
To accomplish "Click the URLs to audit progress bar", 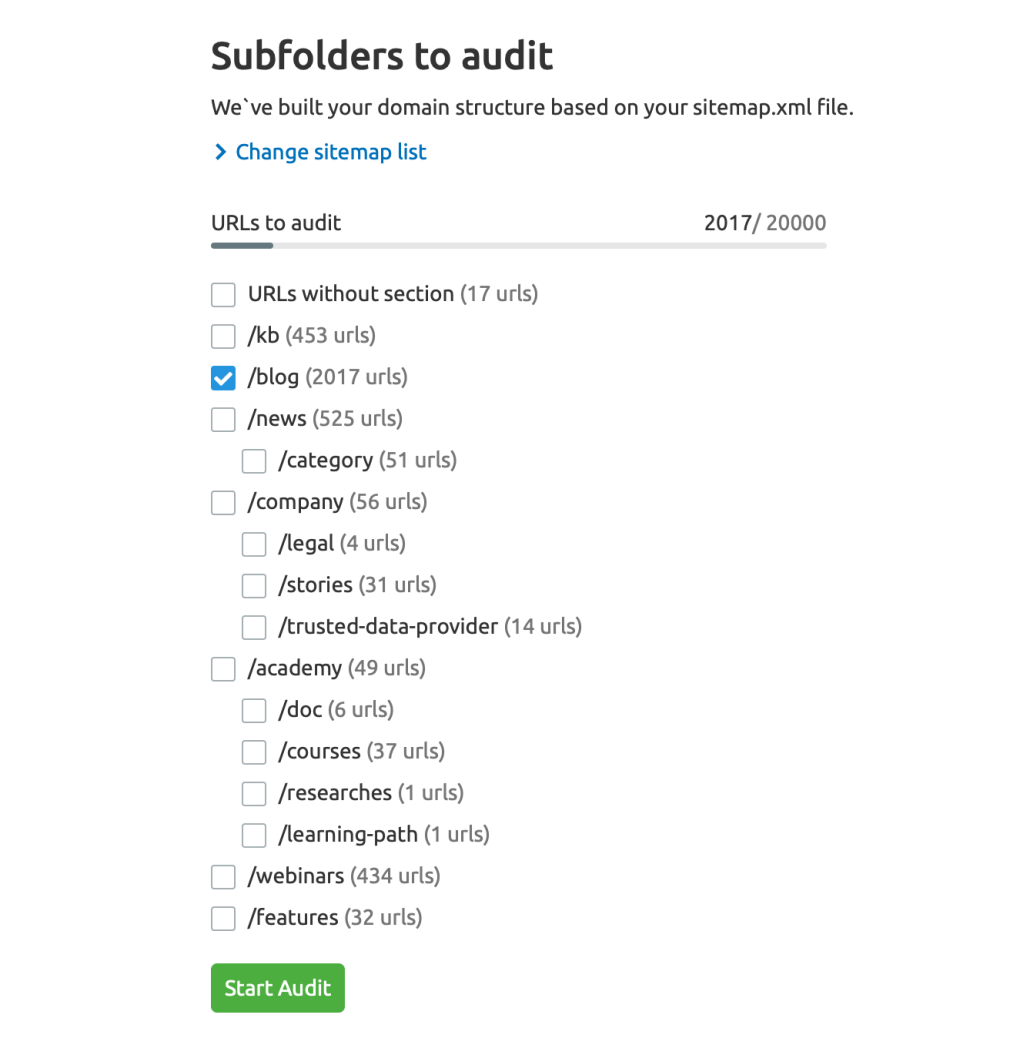I will tap(518, 243).
